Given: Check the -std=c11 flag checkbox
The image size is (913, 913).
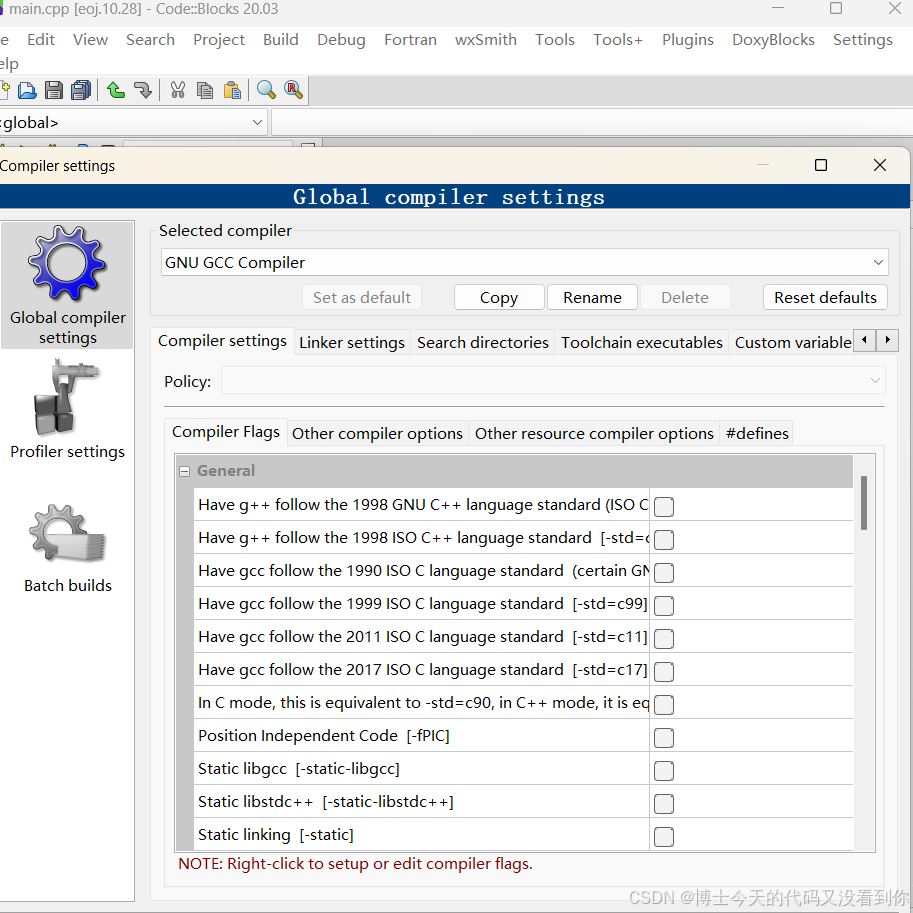Looking at the screenshot, I should (x=664, y=639).
